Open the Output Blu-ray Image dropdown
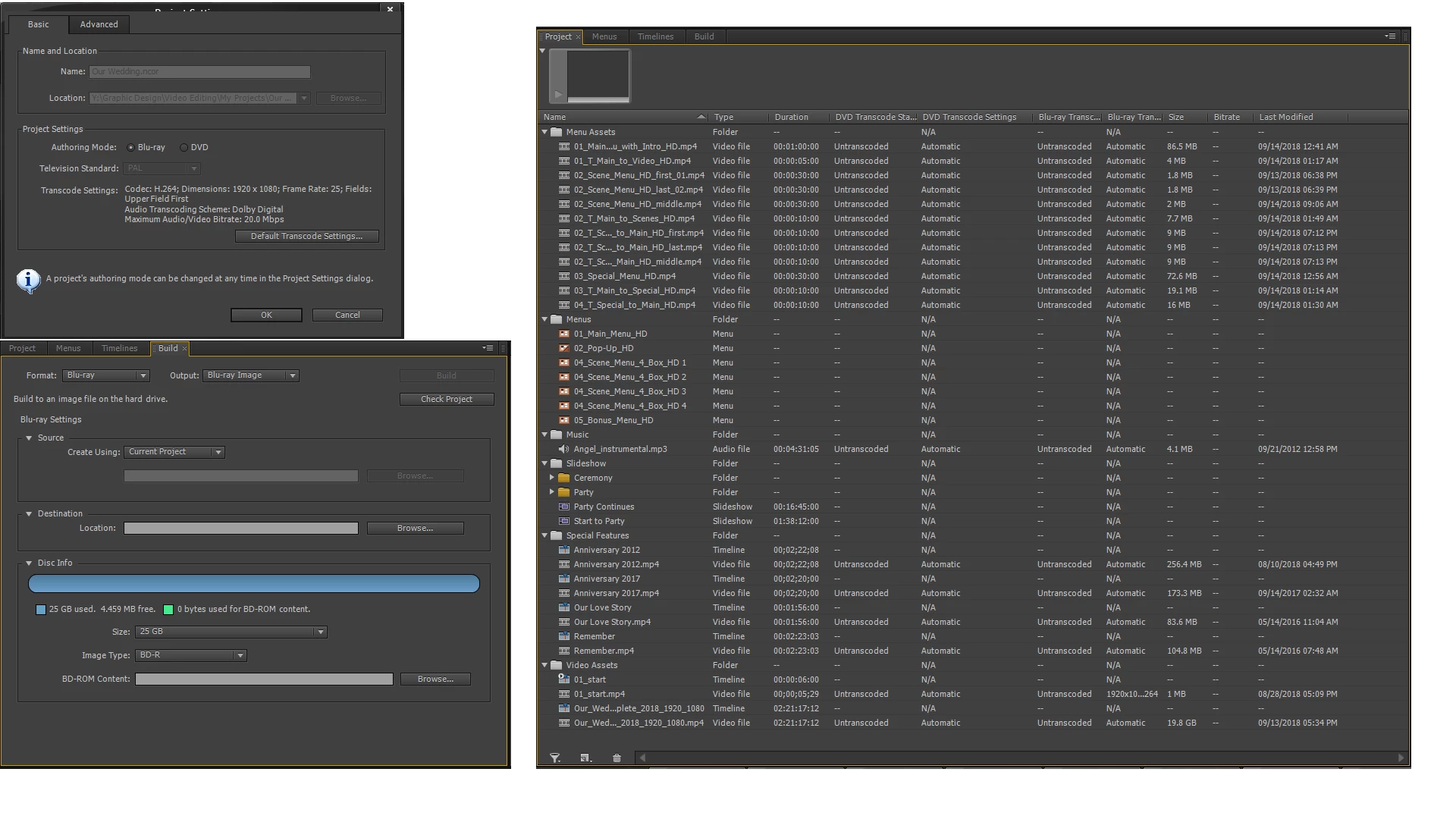 (251, 375)
